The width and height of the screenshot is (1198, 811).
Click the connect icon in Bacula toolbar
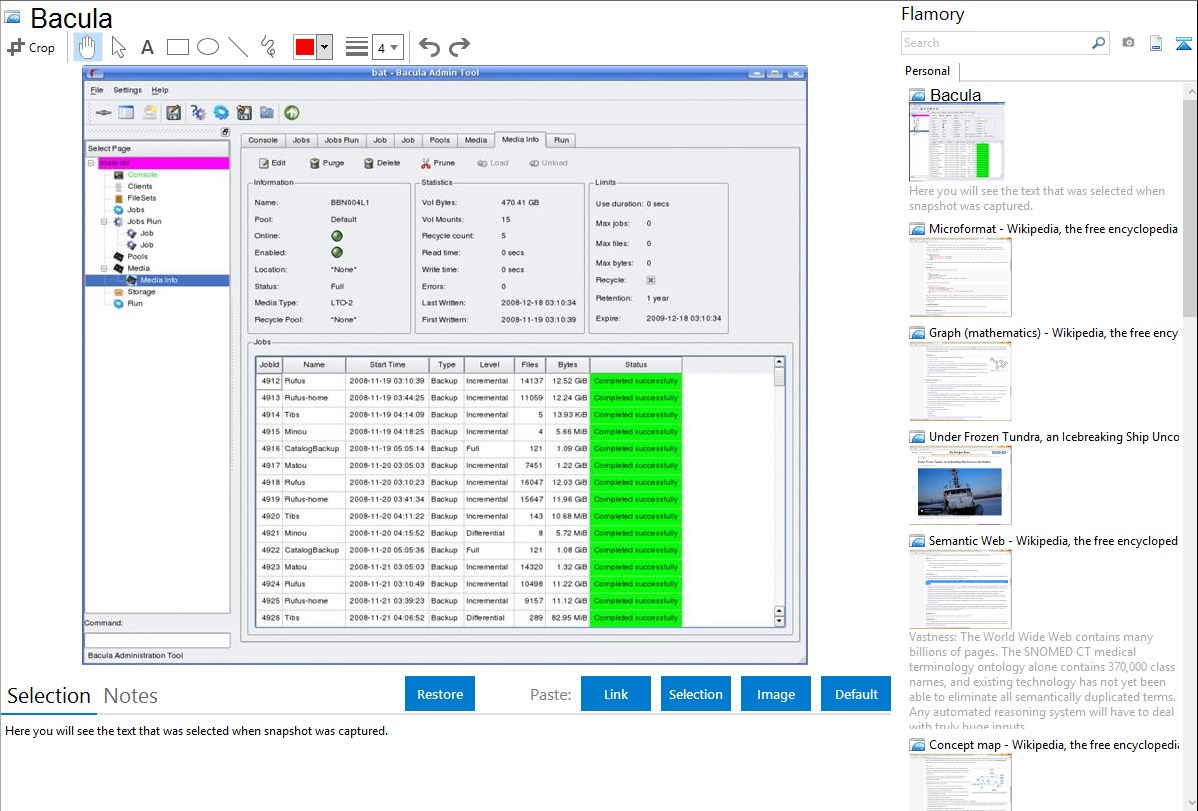103,113
